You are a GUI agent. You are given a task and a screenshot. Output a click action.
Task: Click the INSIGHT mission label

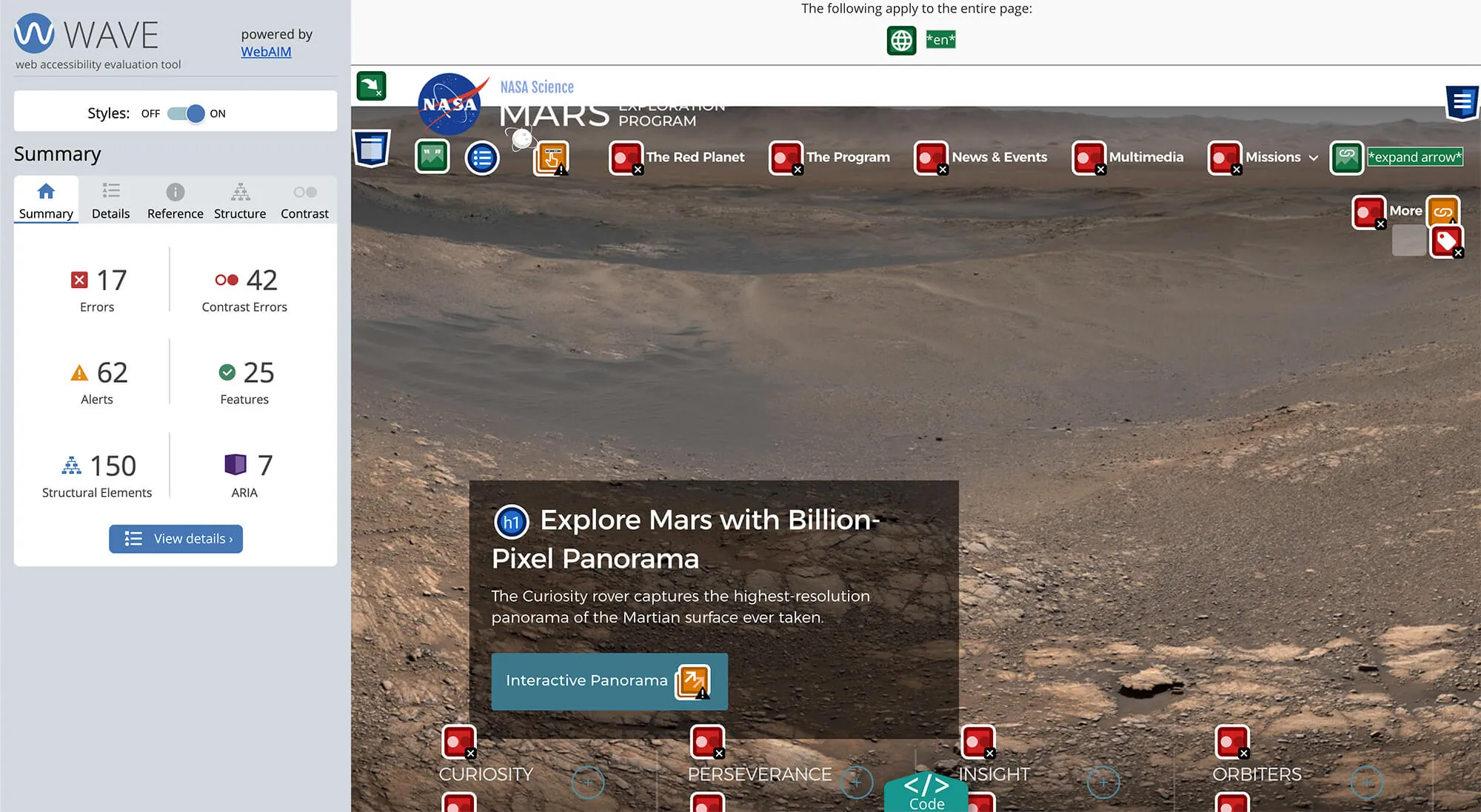[994, 774]
